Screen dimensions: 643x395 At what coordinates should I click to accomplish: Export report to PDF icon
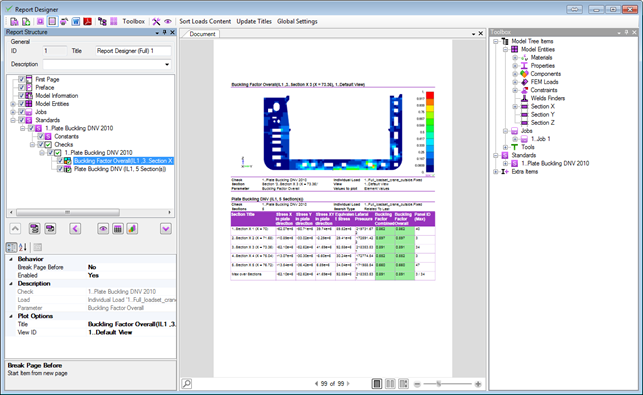tap(87, 21)
